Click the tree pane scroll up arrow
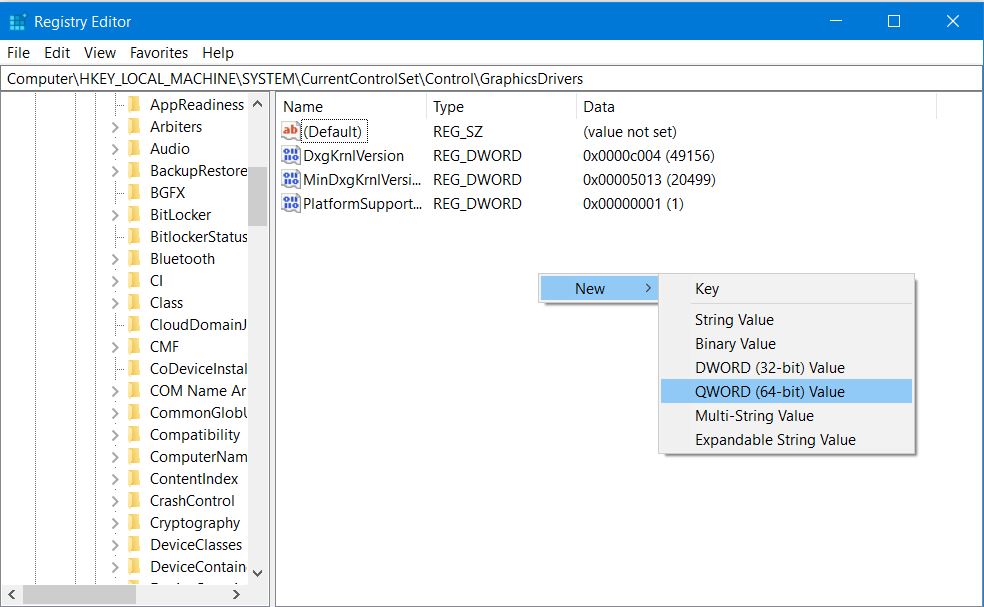Viewport: 984px width, 607px height. pos(257,104)
